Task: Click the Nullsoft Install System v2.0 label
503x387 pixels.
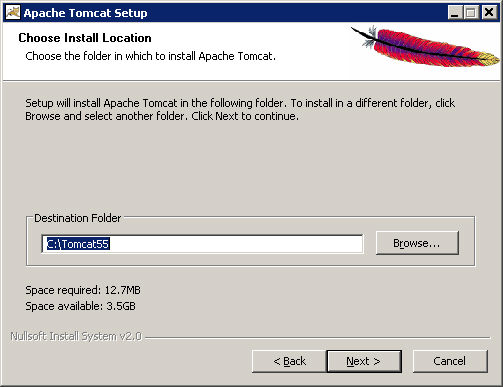Action: click(76, 336)
